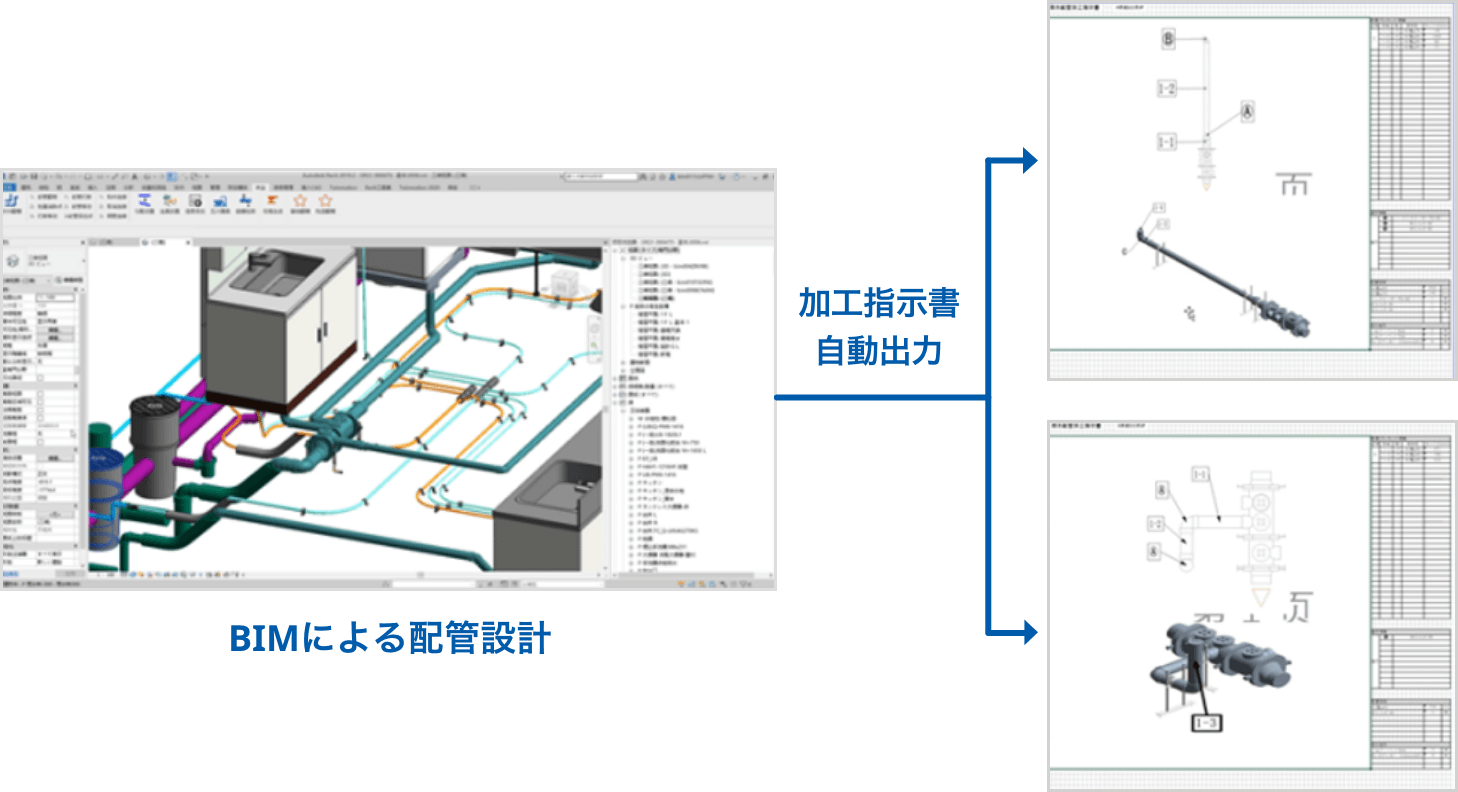Image resolution: width=1458 pixels, height=792 pixels.
Task: Open the instruction sheet showing the long straight pipe
Action: point(1252,192)
